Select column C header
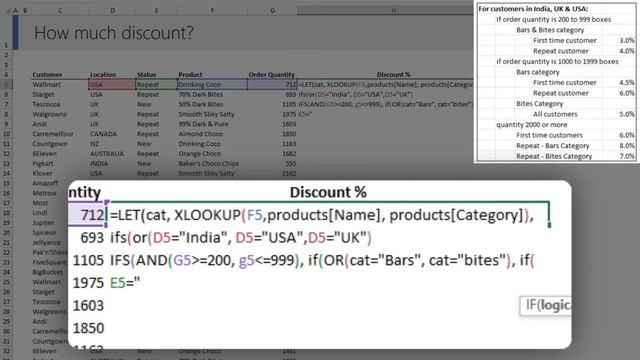This screenshot has width=640, height=360. pyautogui.click(x=60, y=11)
